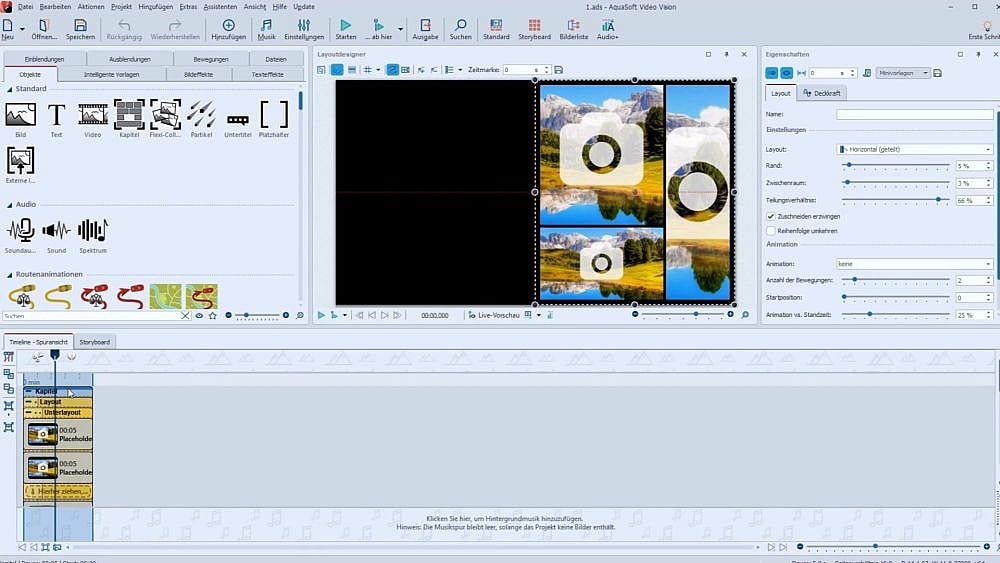Enable Reihenfolge umkehren checkbox

click(771, 231)
